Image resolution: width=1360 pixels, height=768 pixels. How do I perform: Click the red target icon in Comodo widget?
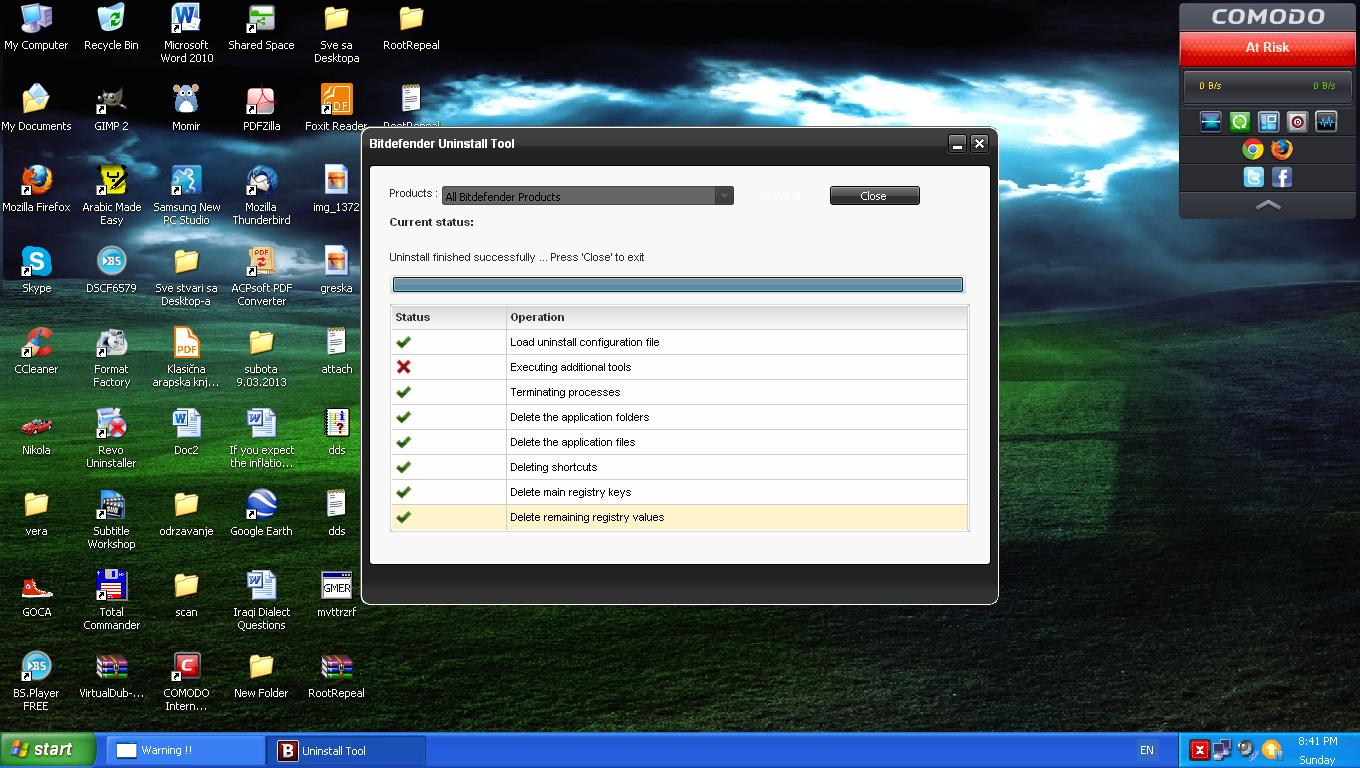click(1297, 122)
